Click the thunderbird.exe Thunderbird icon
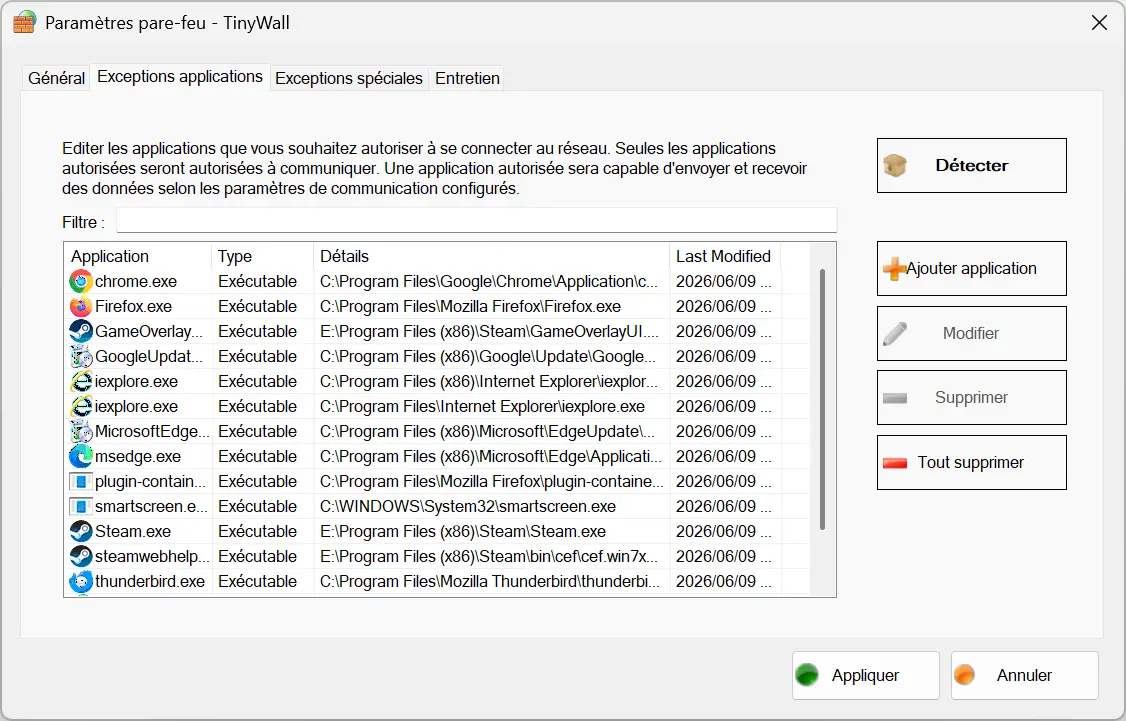Viewport: 1126px width, 721px height. click(81, 582)
